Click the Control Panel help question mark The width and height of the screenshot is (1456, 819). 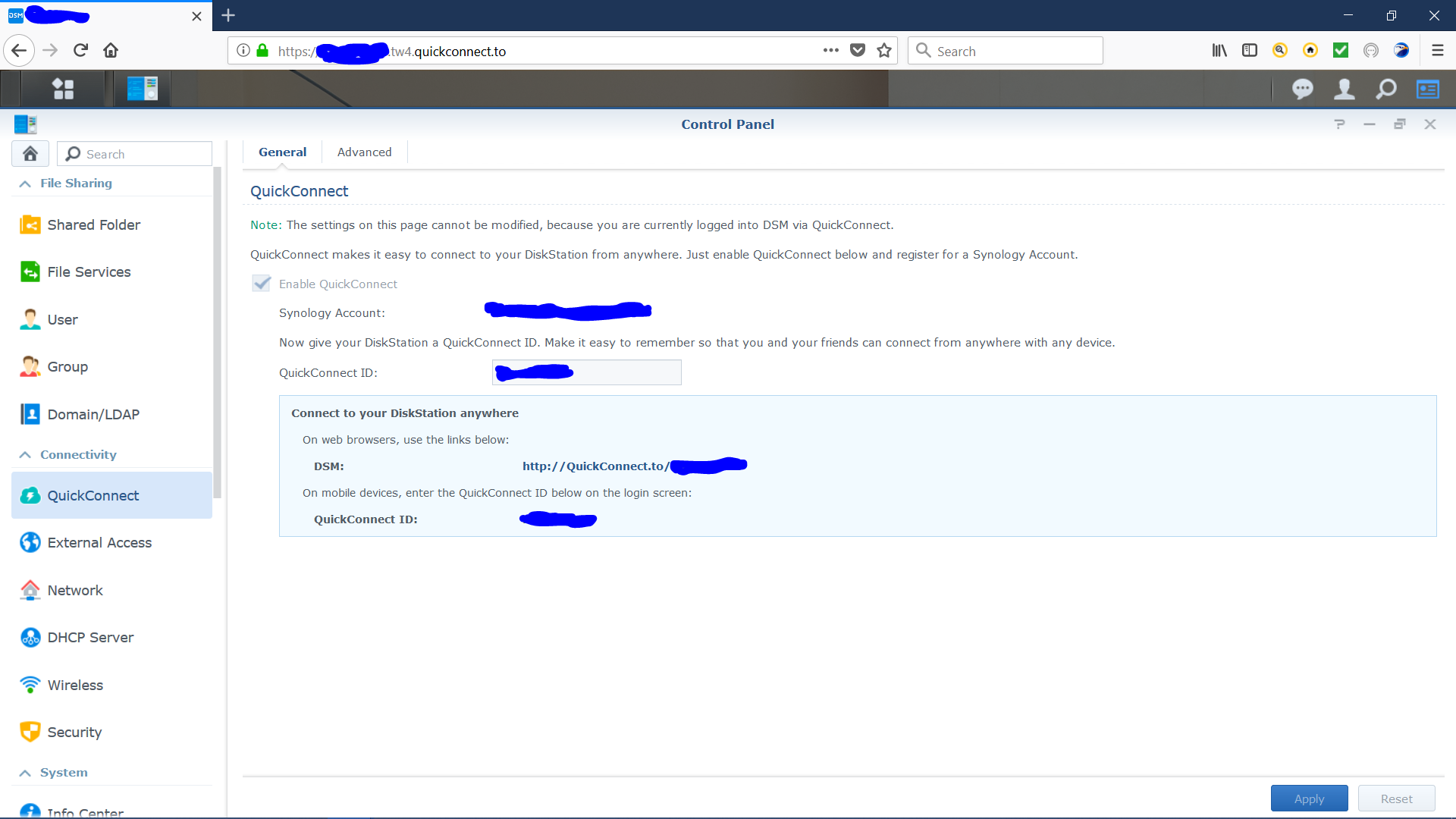click(1340, 124)
